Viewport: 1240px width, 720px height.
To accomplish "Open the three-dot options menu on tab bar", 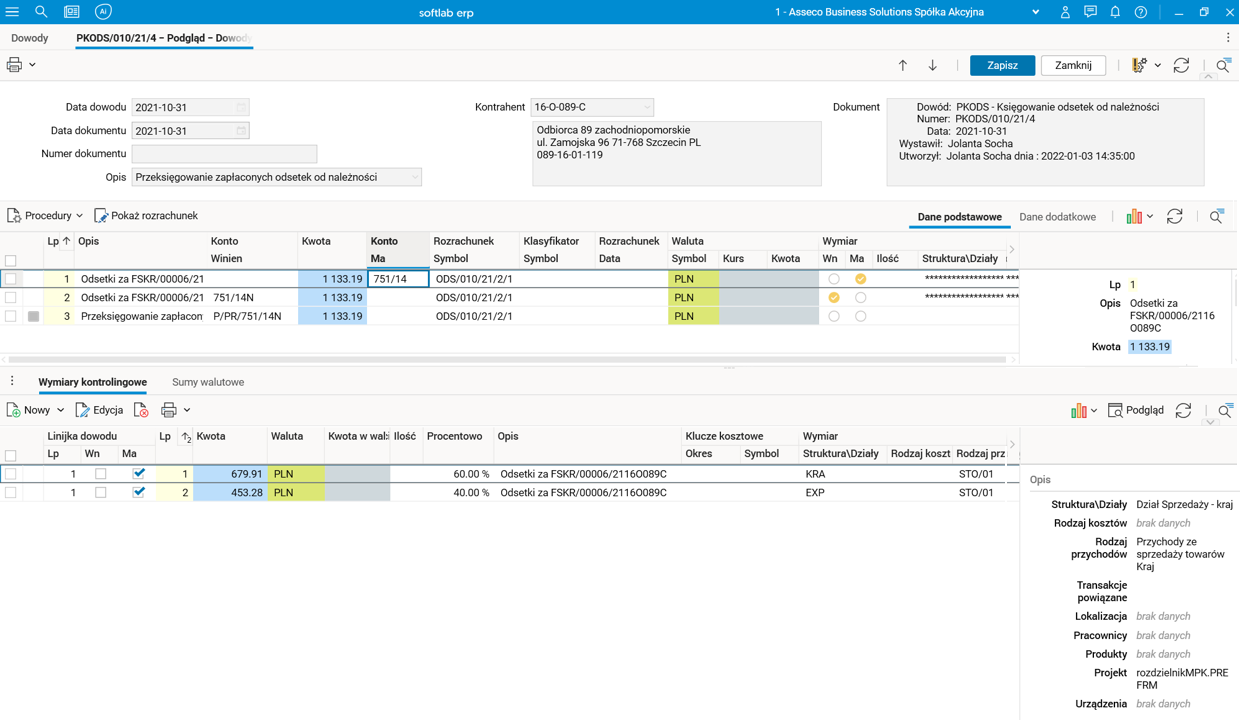I will [1228, 38].
